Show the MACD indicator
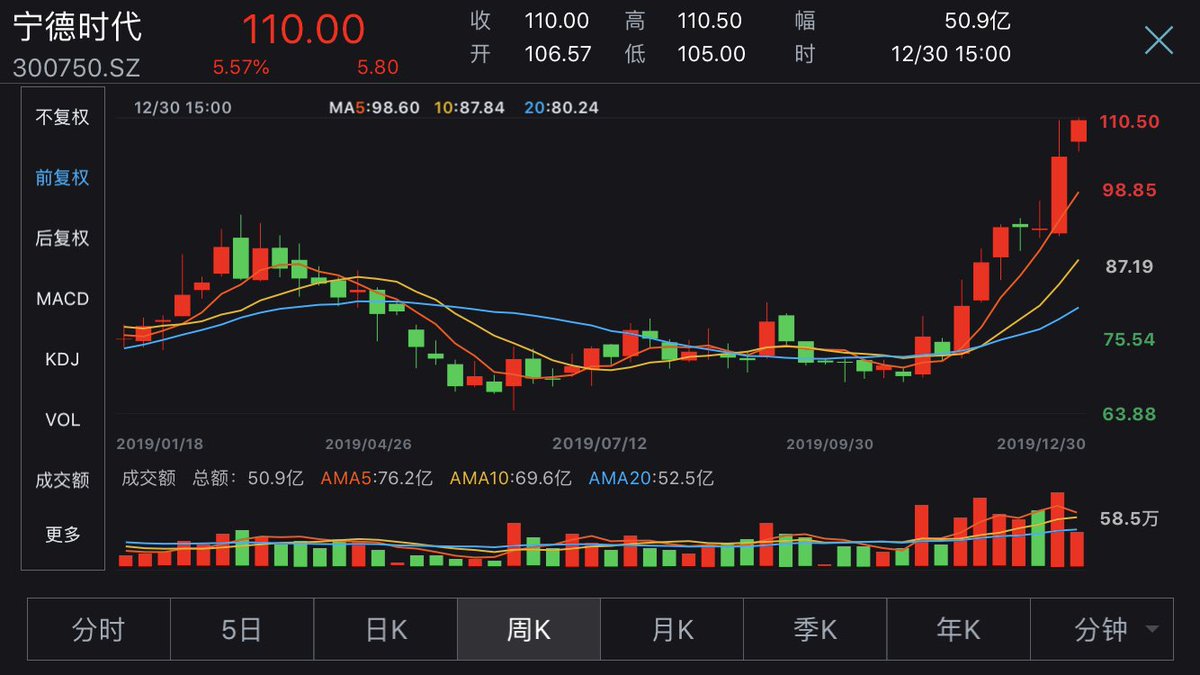Viewport: 1200px width, 675px height. point(62,298)
